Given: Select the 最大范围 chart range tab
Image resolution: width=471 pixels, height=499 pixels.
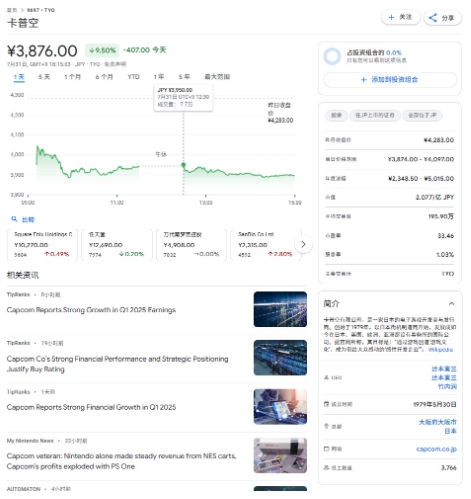Looking at the screenshot, I should (x=217, y=77).
